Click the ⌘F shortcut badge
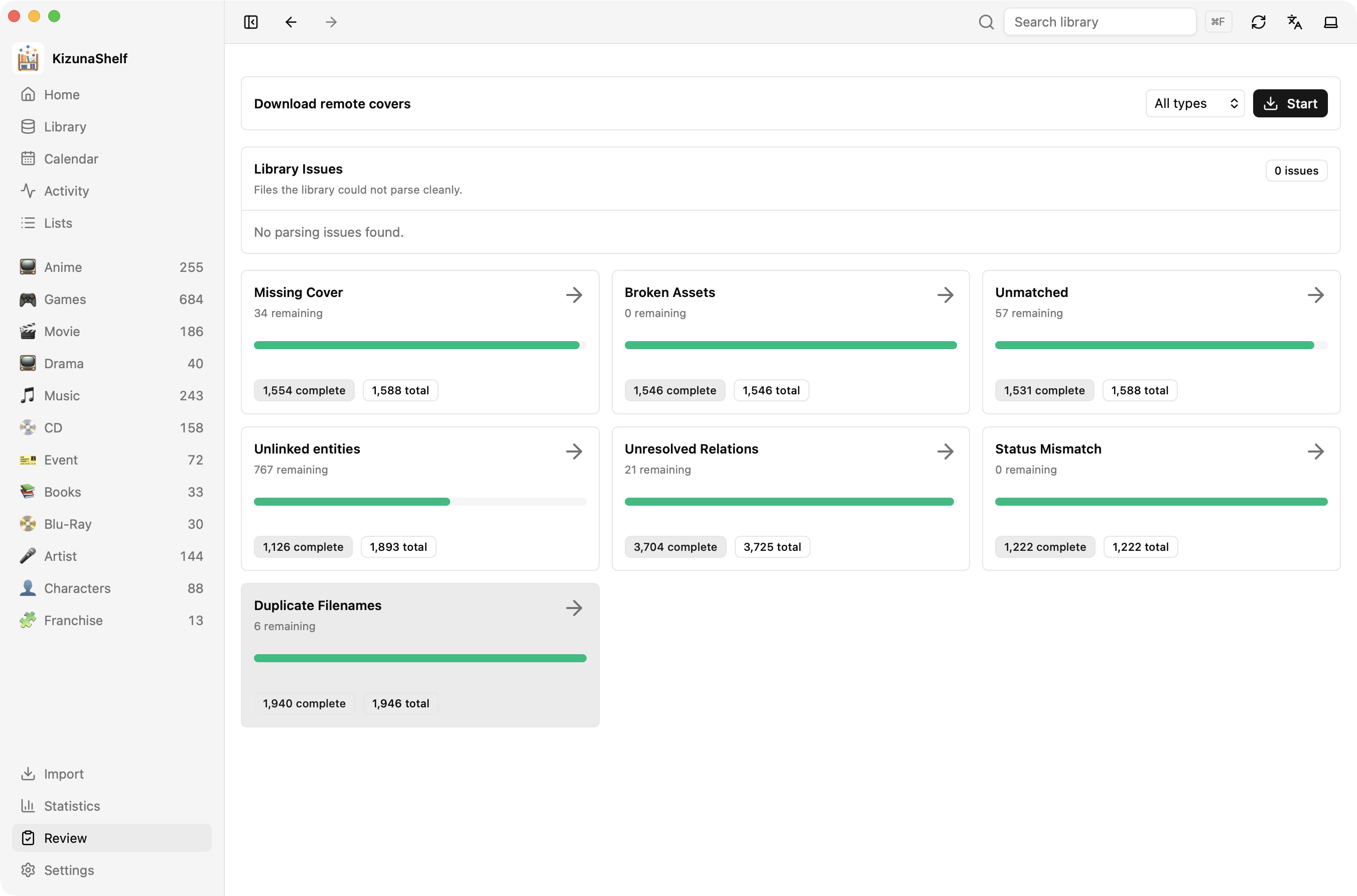 [1218, 22]
